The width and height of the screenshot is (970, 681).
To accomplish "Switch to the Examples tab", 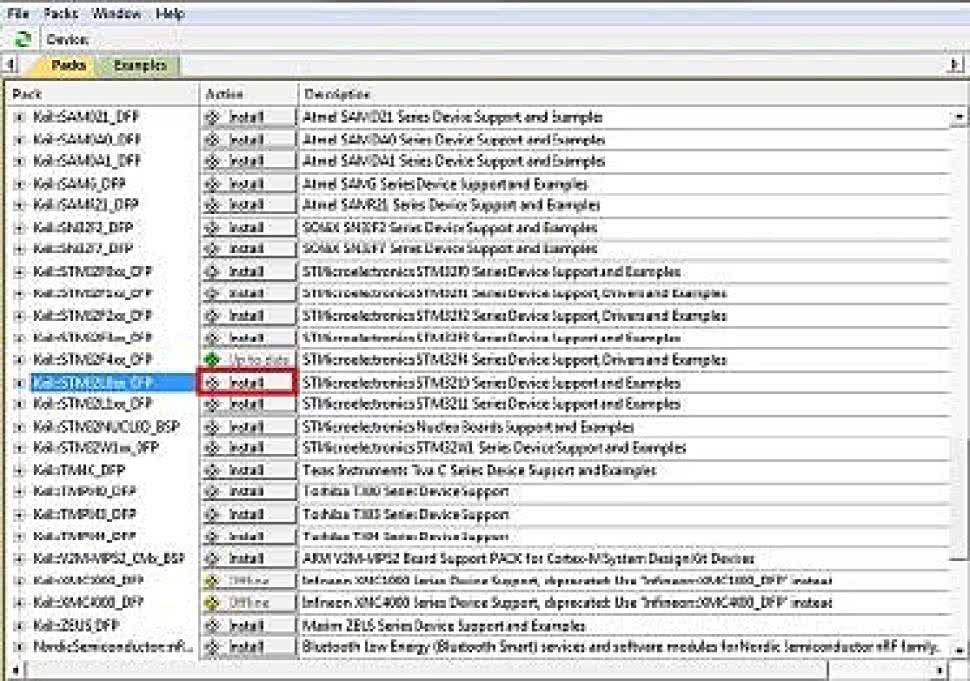I will pos(140,65).
